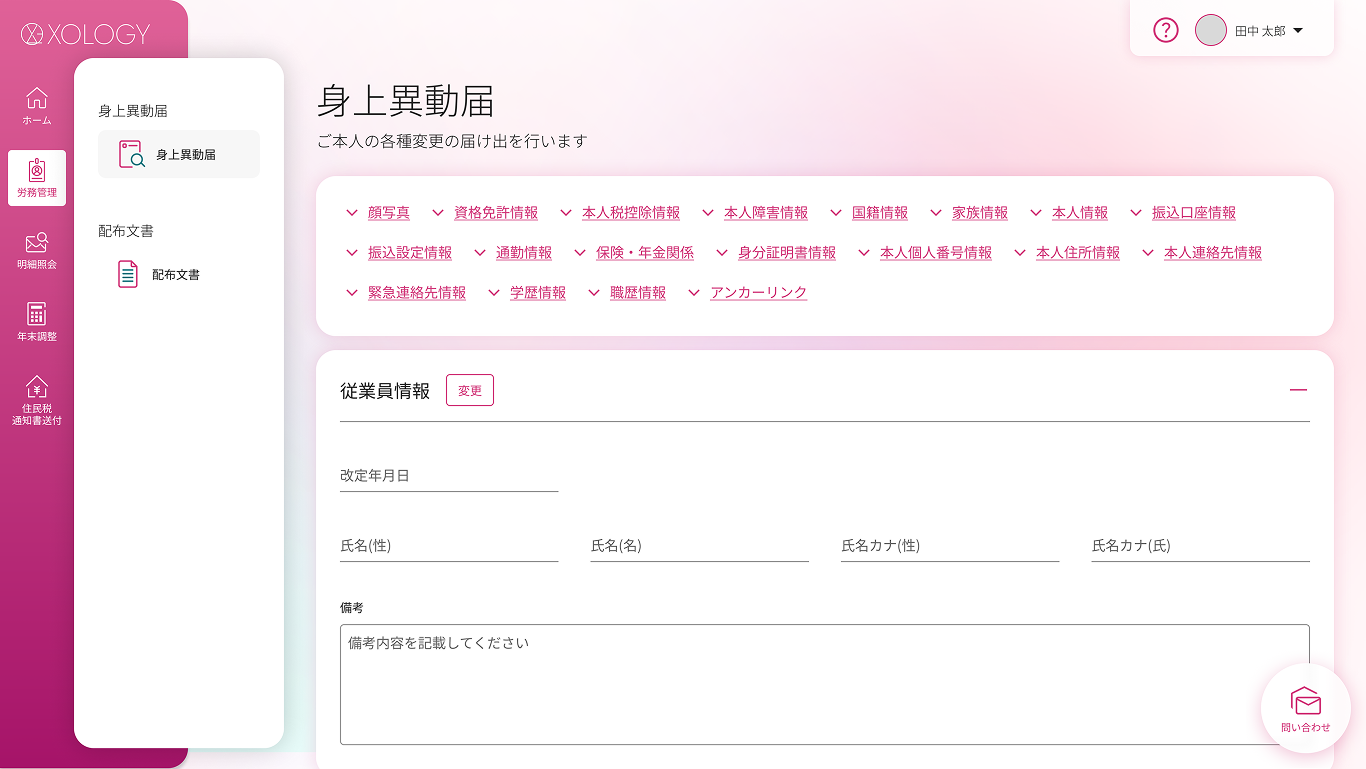Go to the 振込口座情報 link
The image size is (1366, 769).
(1193, 213)
